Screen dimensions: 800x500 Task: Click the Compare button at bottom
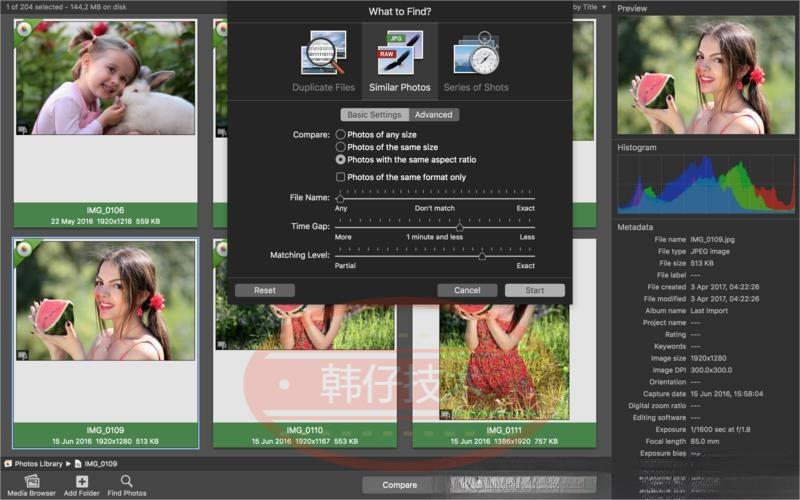[x=399, y=485]
